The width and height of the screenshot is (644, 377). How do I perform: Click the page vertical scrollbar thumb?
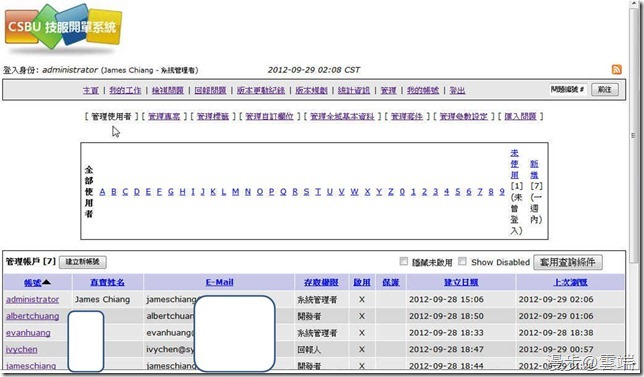pos(634,136)
